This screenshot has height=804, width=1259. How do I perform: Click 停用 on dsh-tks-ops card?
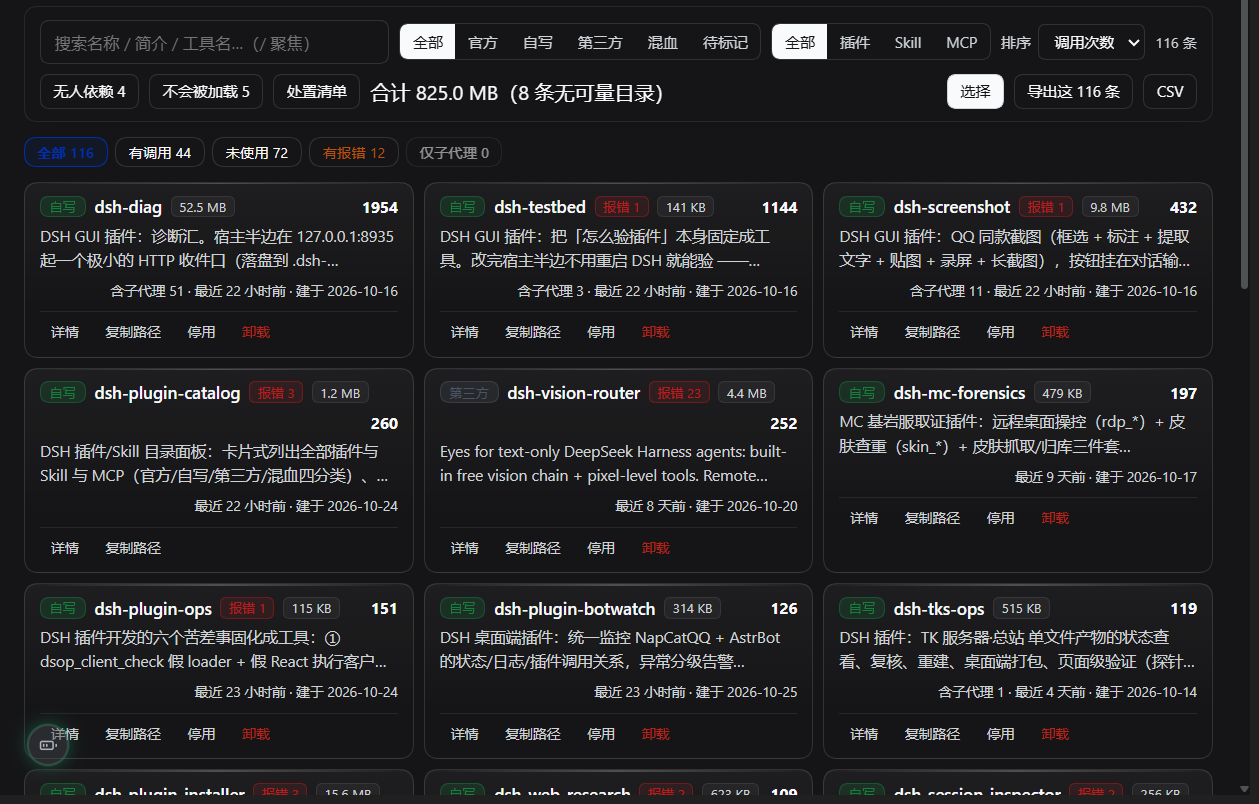coord(1001,734)
